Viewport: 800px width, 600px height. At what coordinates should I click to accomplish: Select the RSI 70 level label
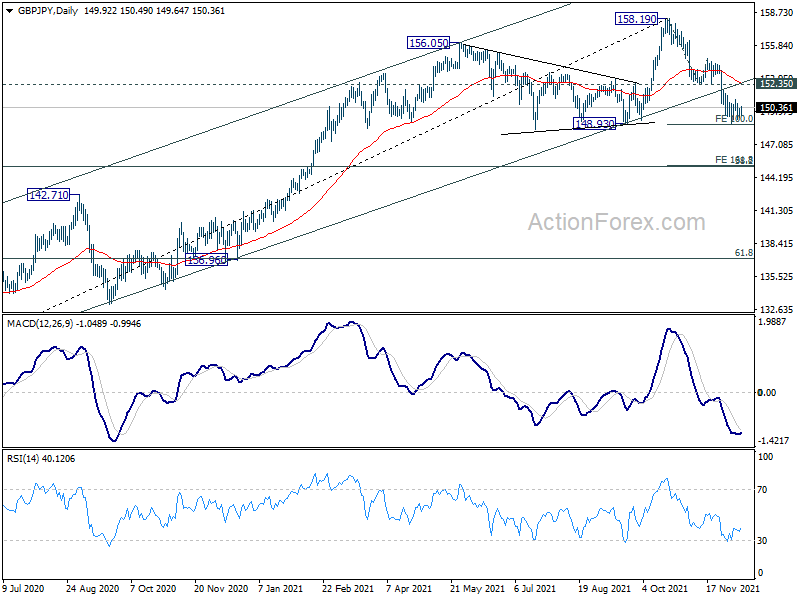[x=762, y=490]
